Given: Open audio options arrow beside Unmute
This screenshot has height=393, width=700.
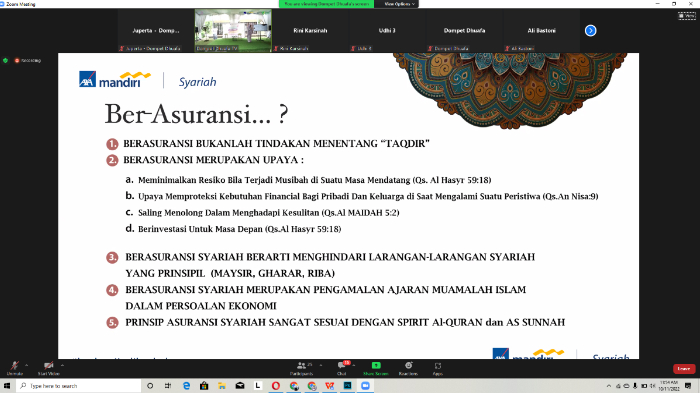Looking at the screenshot, I should [26, 365].
